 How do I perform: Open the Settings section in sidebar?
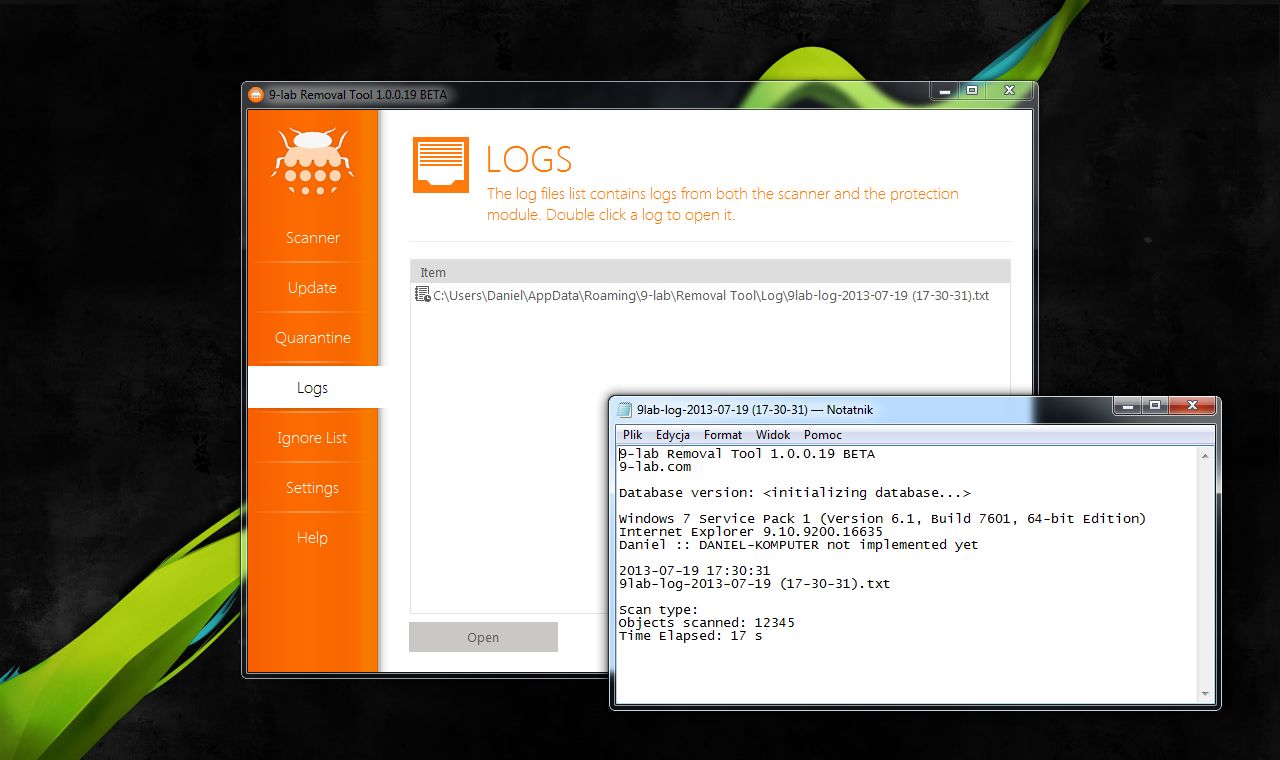click(313, 488)
